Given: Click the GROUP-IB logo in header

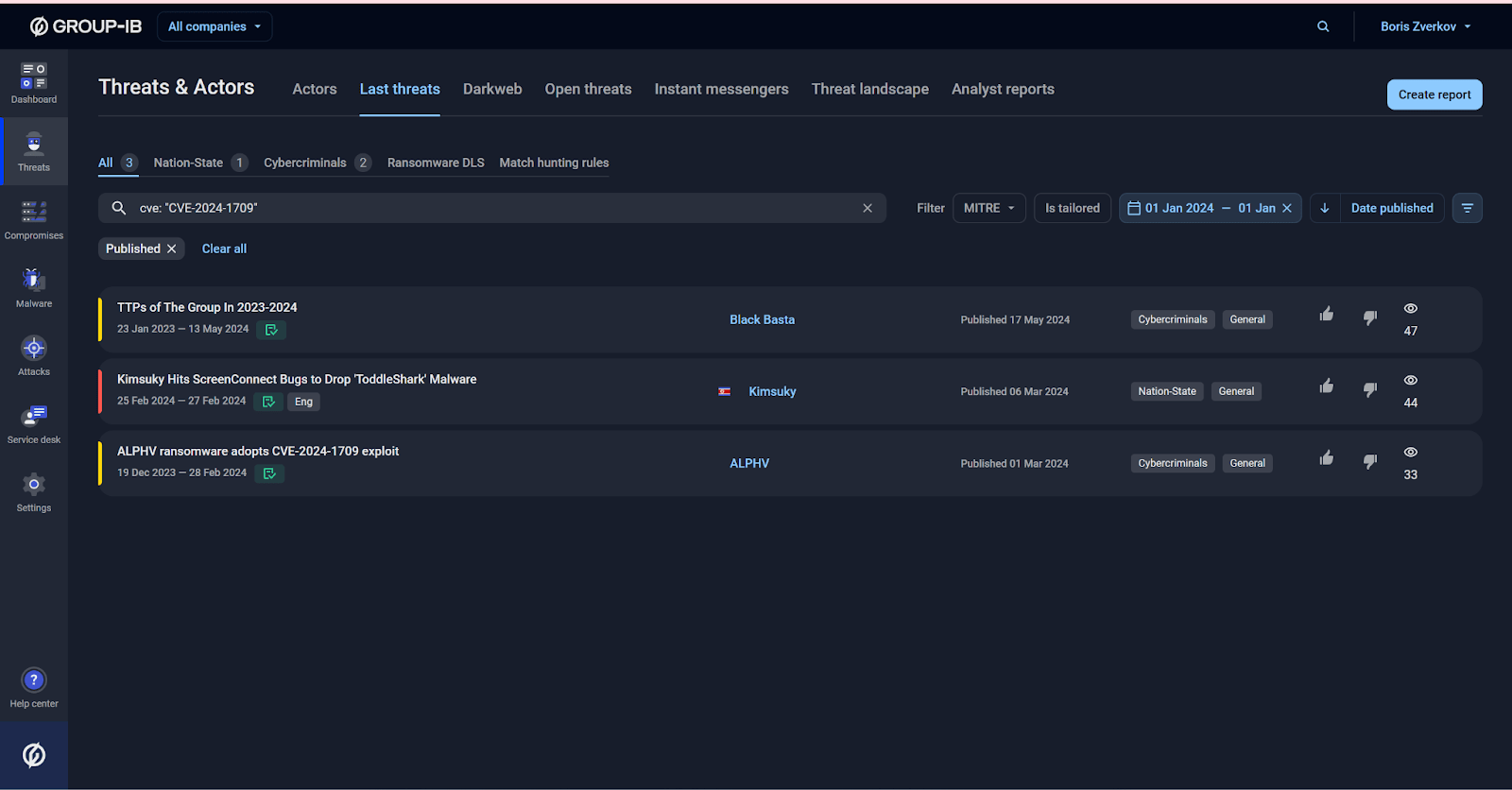Looking at the screenshot, I should coord(86,26).
